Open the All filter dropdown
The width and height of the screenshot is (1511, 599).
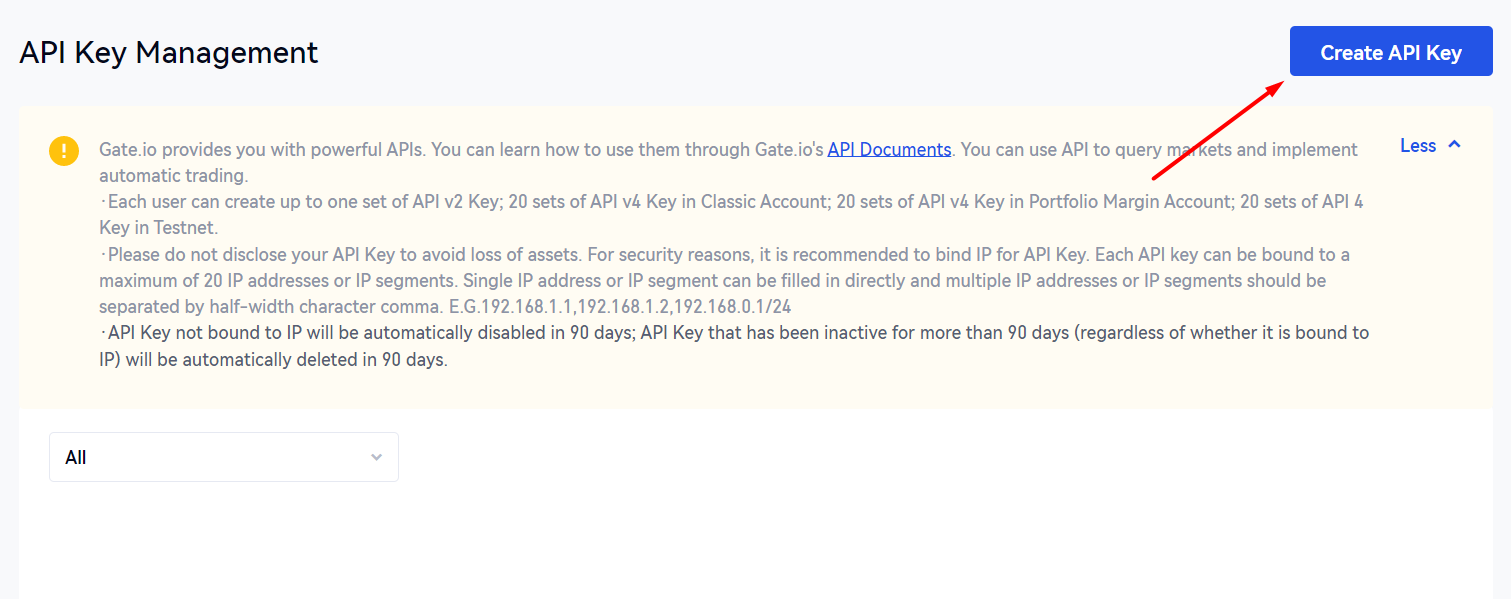pyautogui.click(x=223, y=457)
